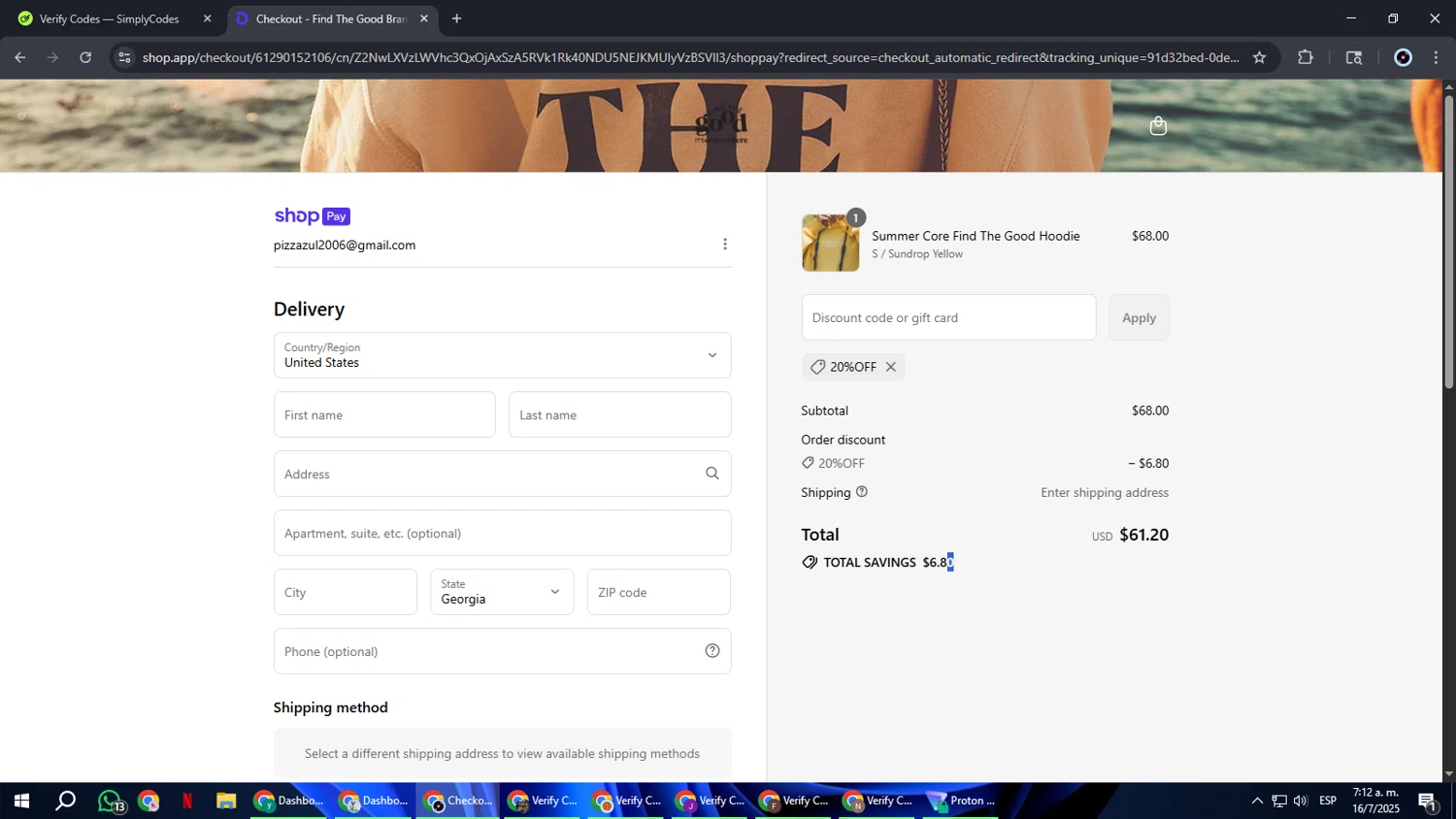This screenshot has height=819, width=1456.
Task: Open the media/cast control icon in toolbar
Action: [1354, 57]
